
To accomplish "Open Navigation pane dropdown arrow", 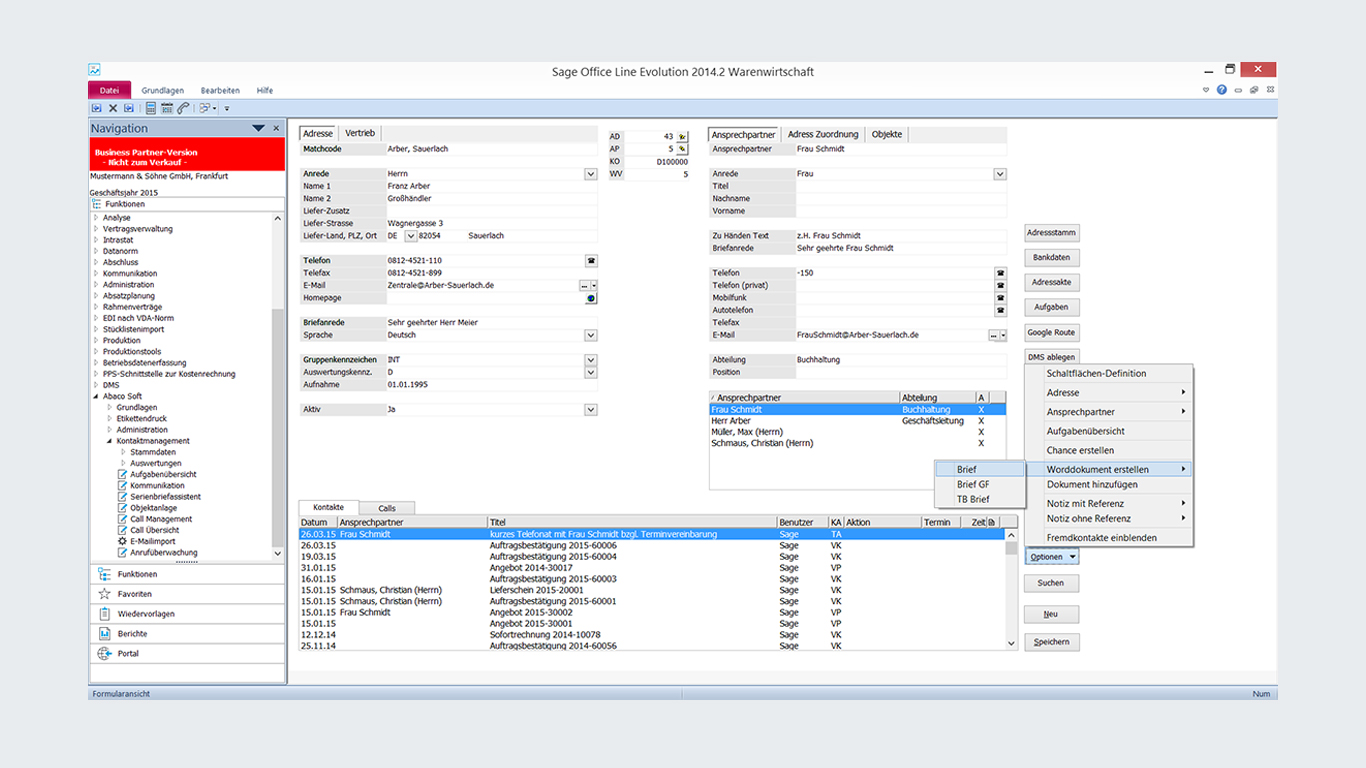I will click(x=258, y=128).
